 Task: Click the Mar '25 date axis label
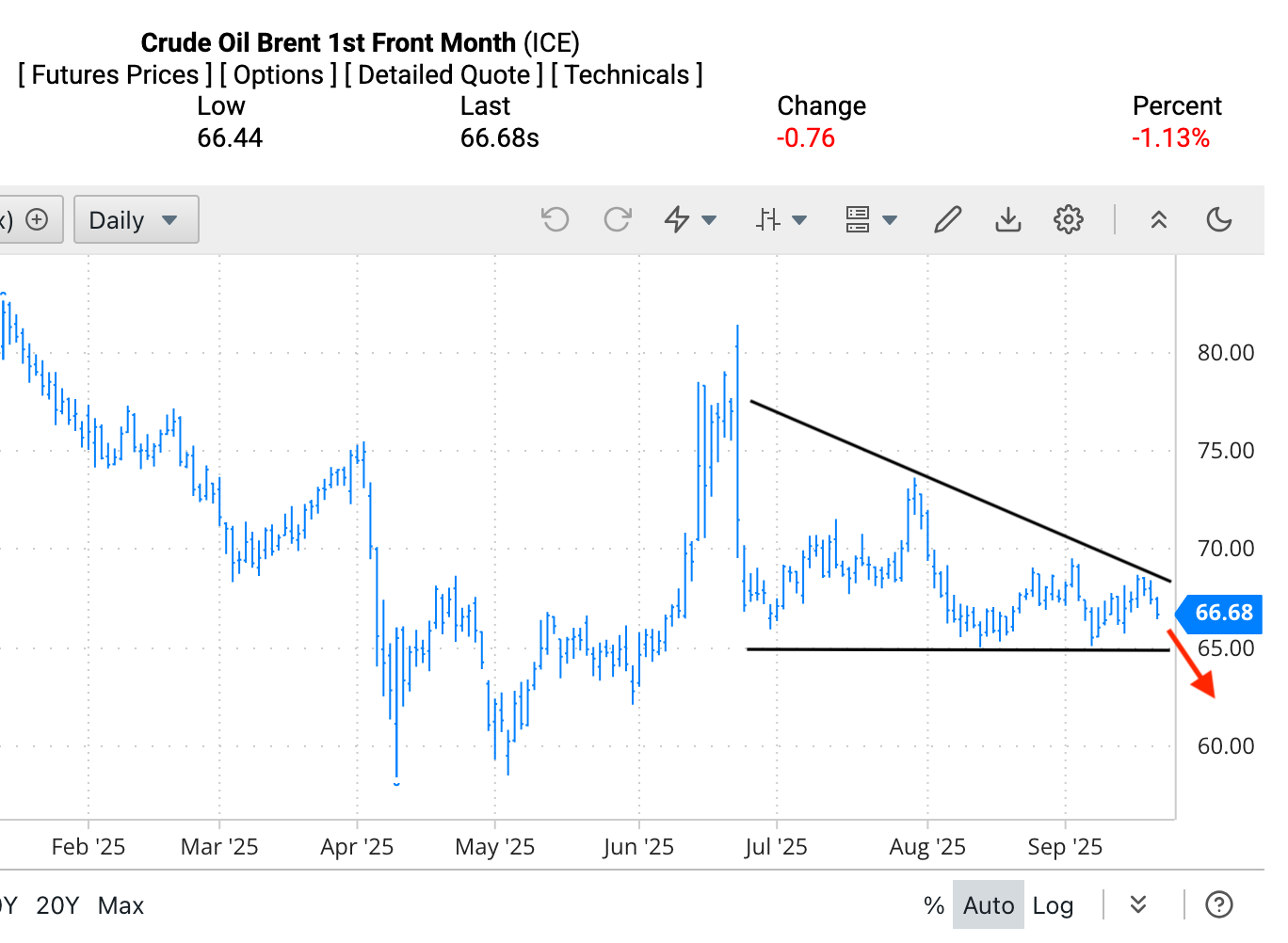[219, 847]
